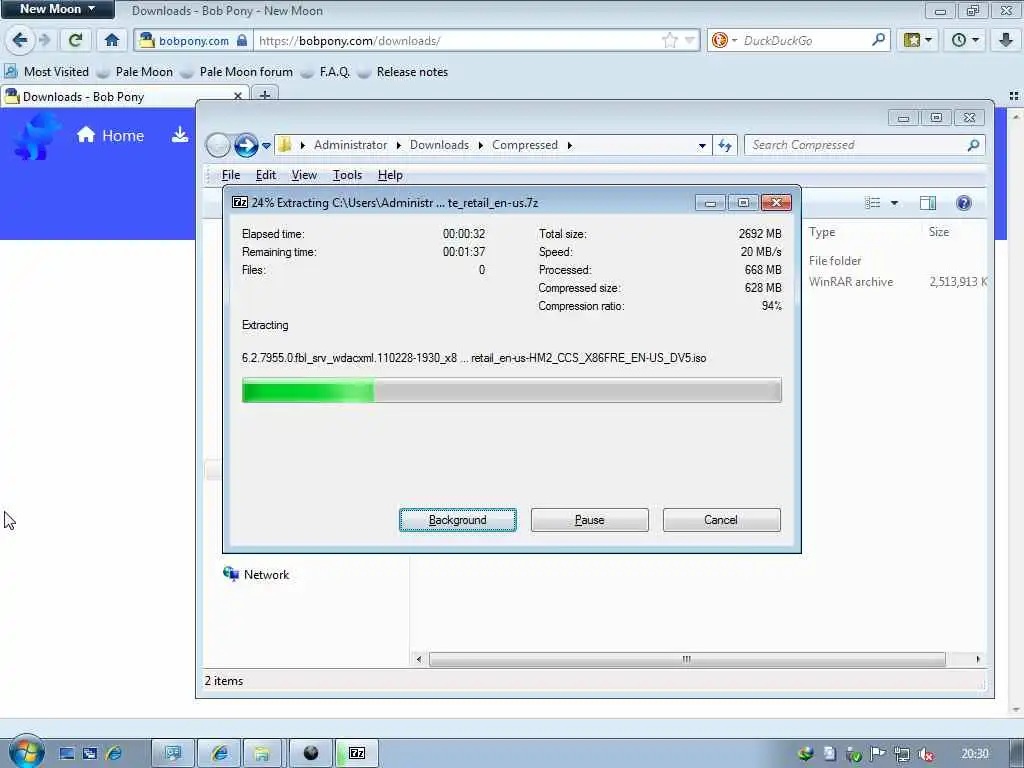Toggle the Explorer preview pane icon
This screenshot has width=1024, height=768.
(x=927, y=203)
